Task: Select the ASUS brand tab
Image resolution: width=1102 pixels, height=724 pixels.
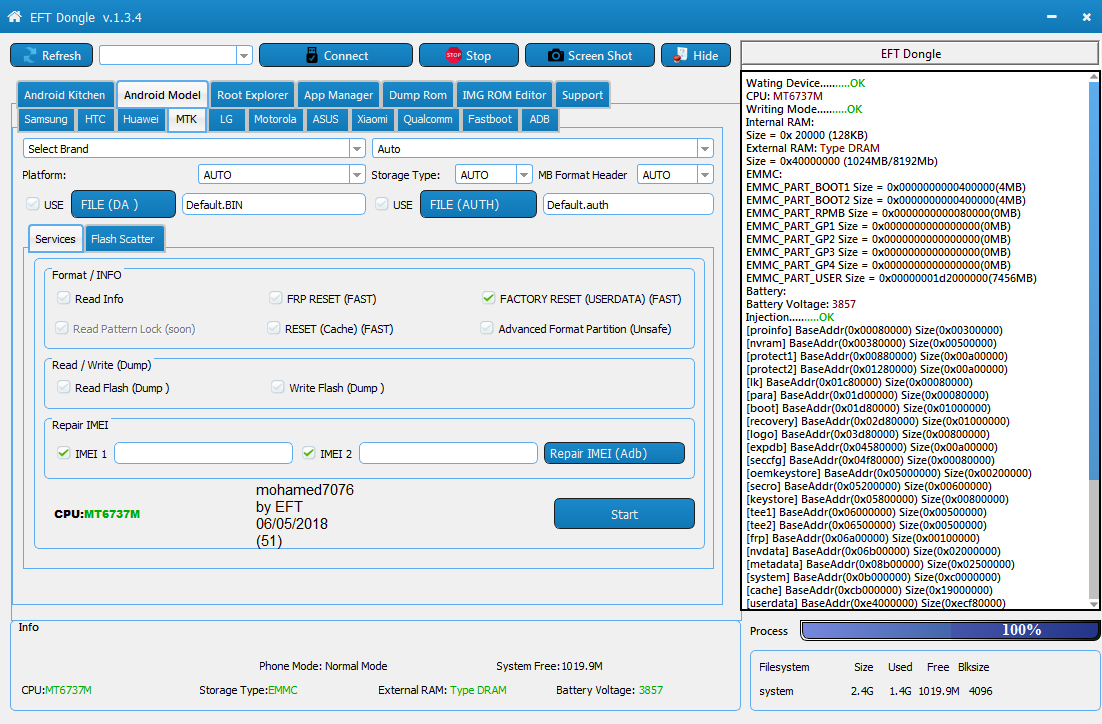Action: 325,119
